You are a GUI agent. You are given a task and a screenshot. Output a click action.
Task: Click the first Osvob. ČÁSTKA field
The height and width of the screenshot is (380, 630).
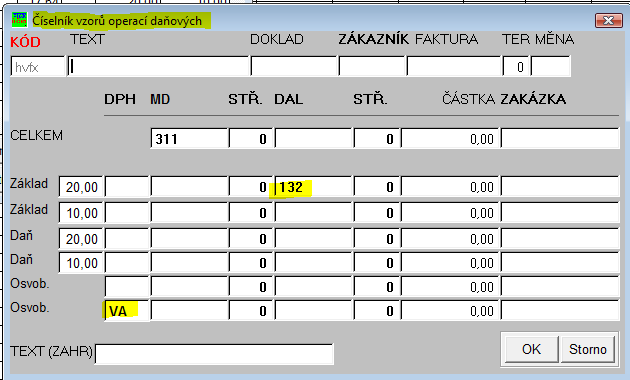[x=450, y=286]
